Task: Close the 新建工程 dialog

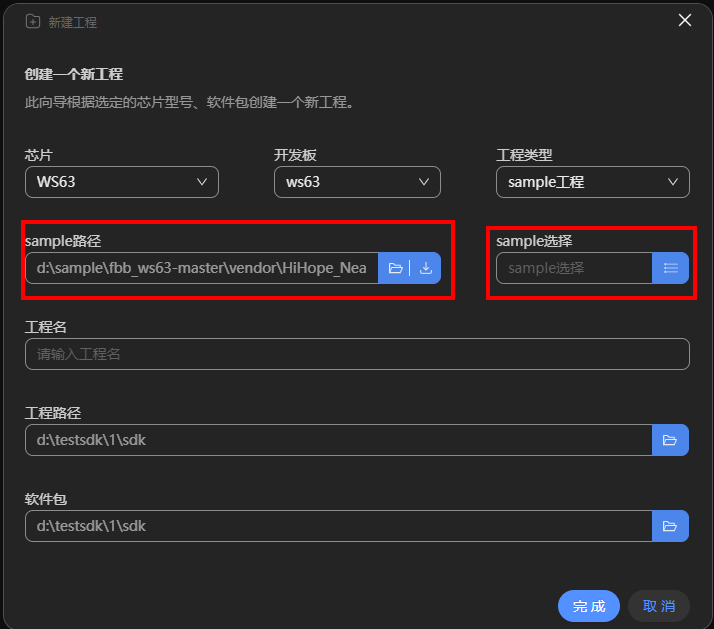Action: tap(685, 20)
